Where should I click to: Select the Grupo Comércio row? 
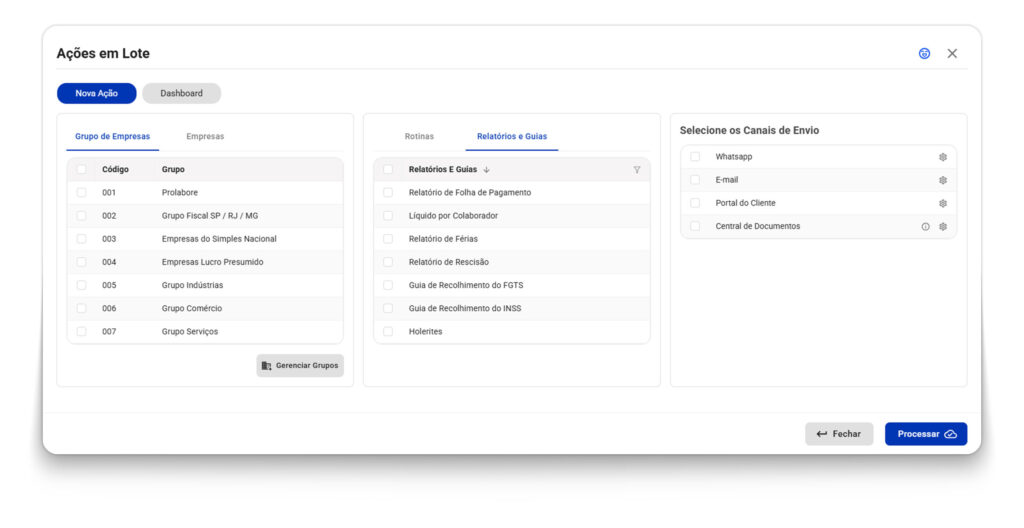pyautogui.click(x=192, y=308)
